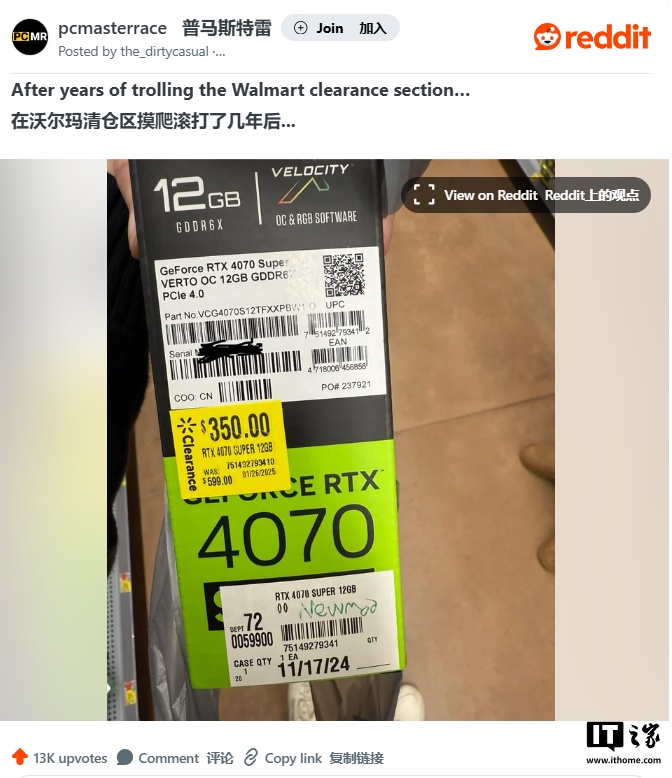Click the Reddit snoo mascot icon
This screenshot has height=778, width=672.
547,37
